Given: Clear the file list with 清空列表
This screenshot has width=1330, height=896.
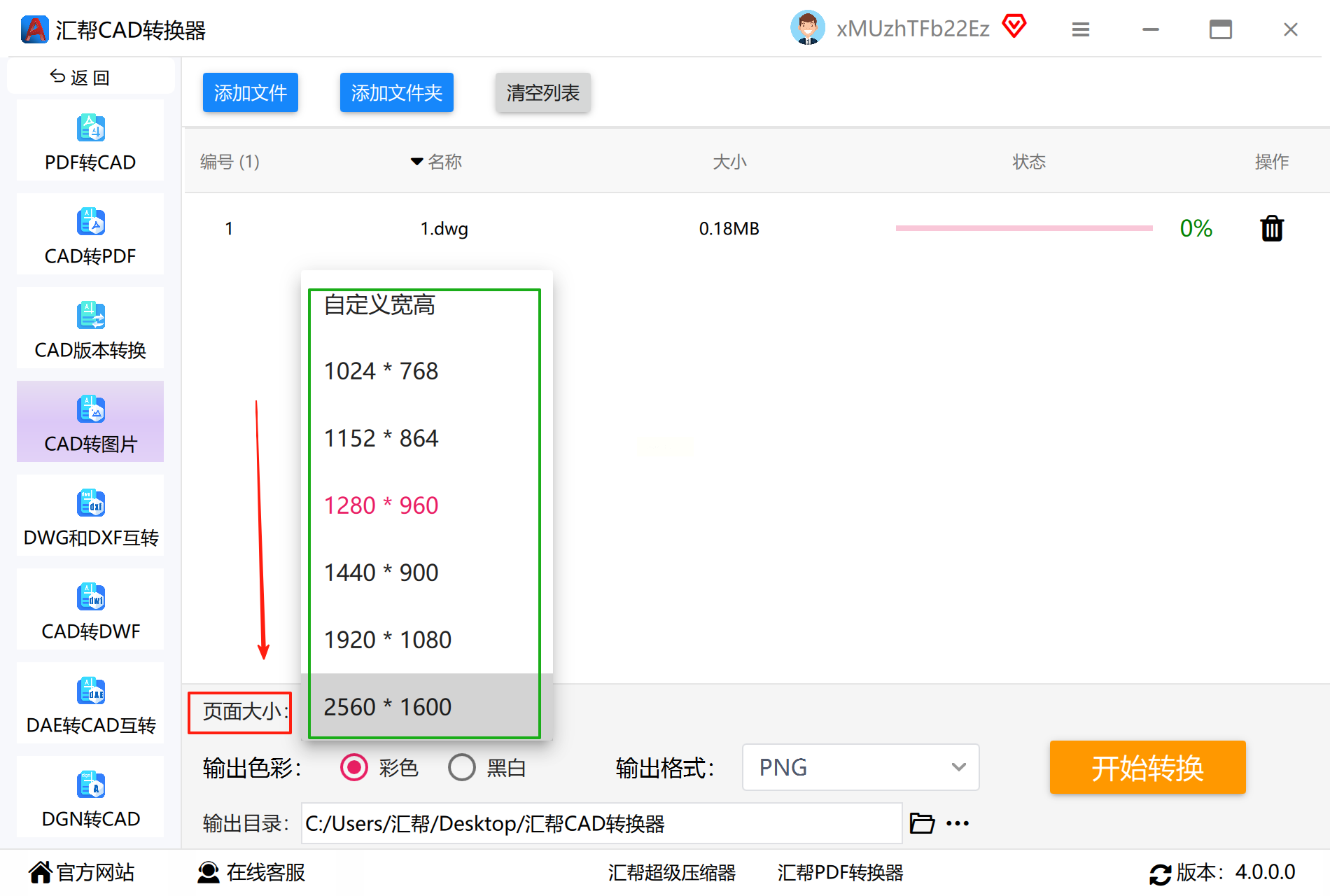Looking at the screenshot, I should [543, 92].
